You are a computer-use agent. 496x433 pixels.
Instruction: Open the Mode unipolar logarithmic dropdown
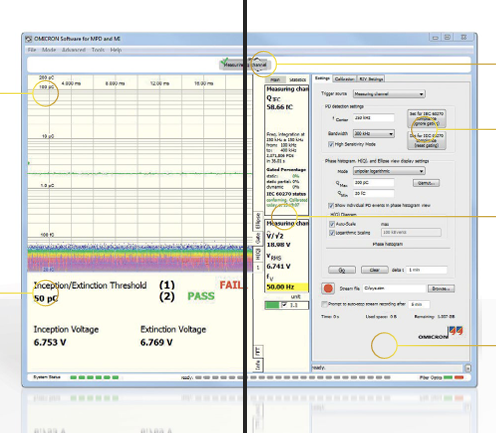(x=389, y=171)
